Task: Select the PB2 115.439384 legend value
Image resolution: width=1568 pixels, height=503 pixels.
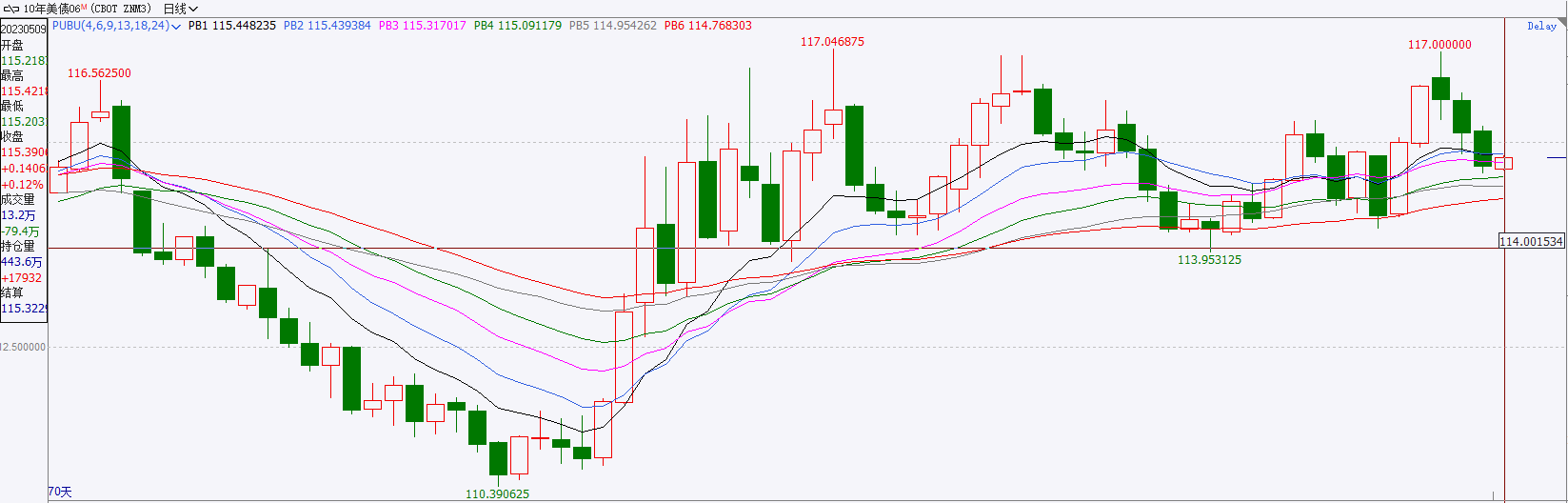Action: 327,26
